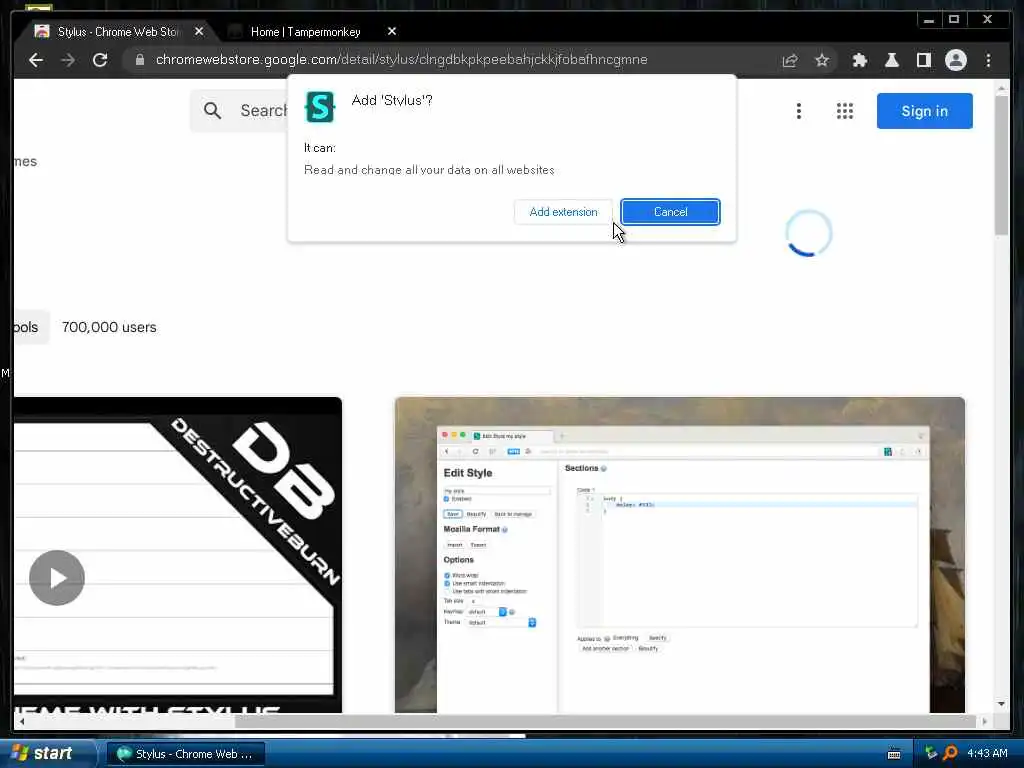This screenshot has height=768, width=1024.
Task: Click the taskbar on-screen keyboard icon
Action: coord(894,754)
